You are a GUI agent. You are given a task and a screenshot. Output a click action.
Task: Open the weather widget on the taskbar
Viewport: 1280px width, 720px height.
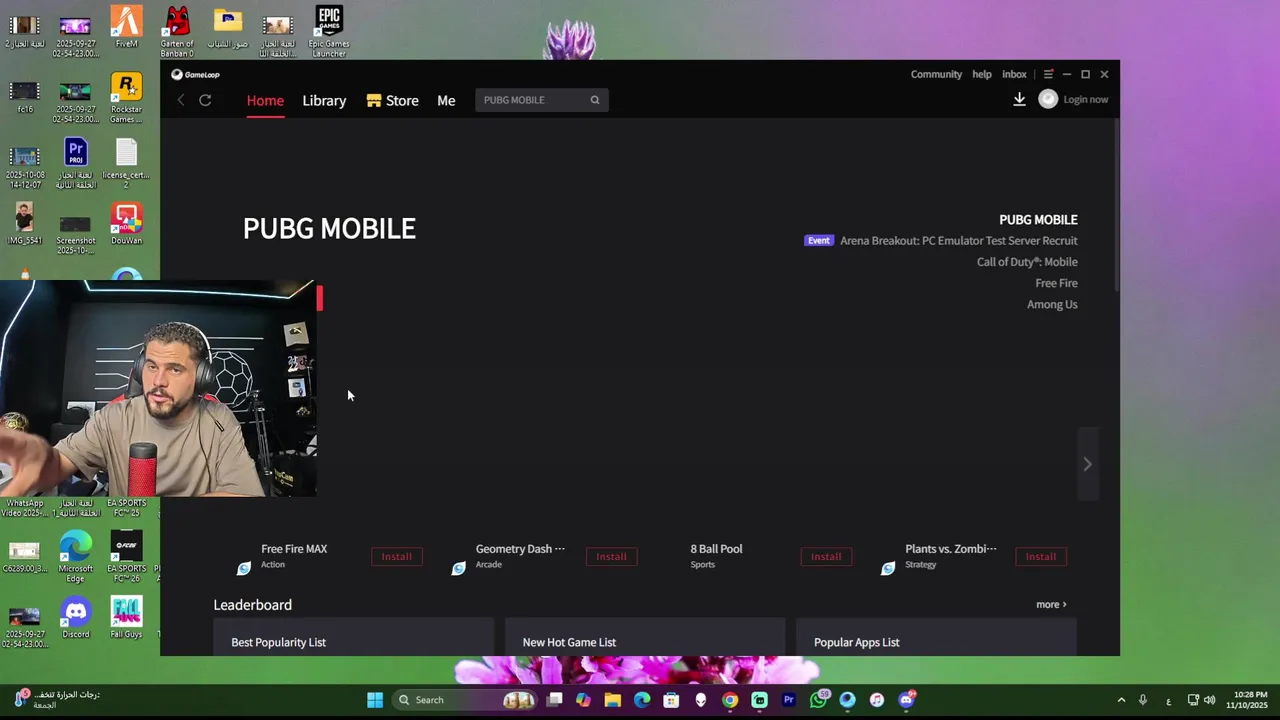(55, 699)
